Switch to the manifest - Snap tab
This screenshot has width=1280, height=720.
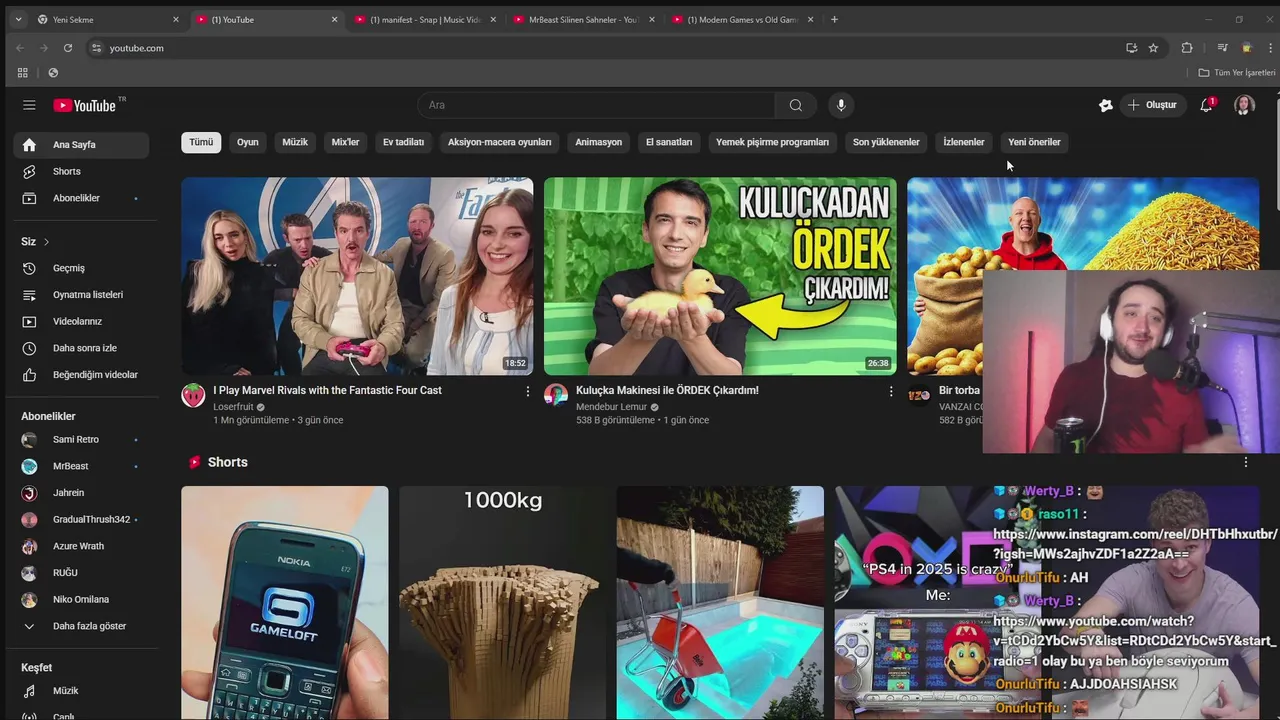click(424, 19)
